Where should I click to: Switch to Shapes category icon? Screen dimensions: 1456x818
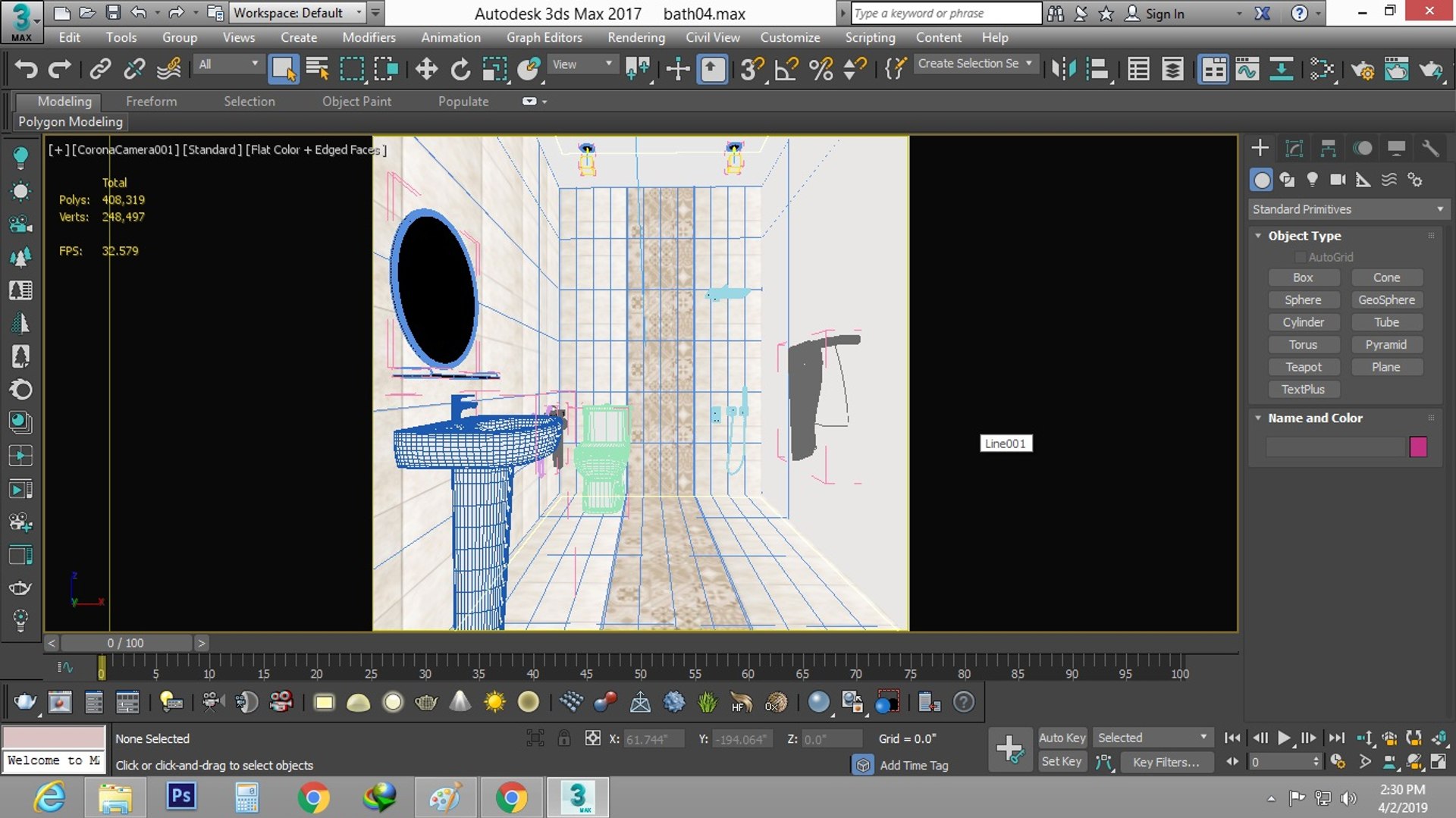click(1287, 180)
